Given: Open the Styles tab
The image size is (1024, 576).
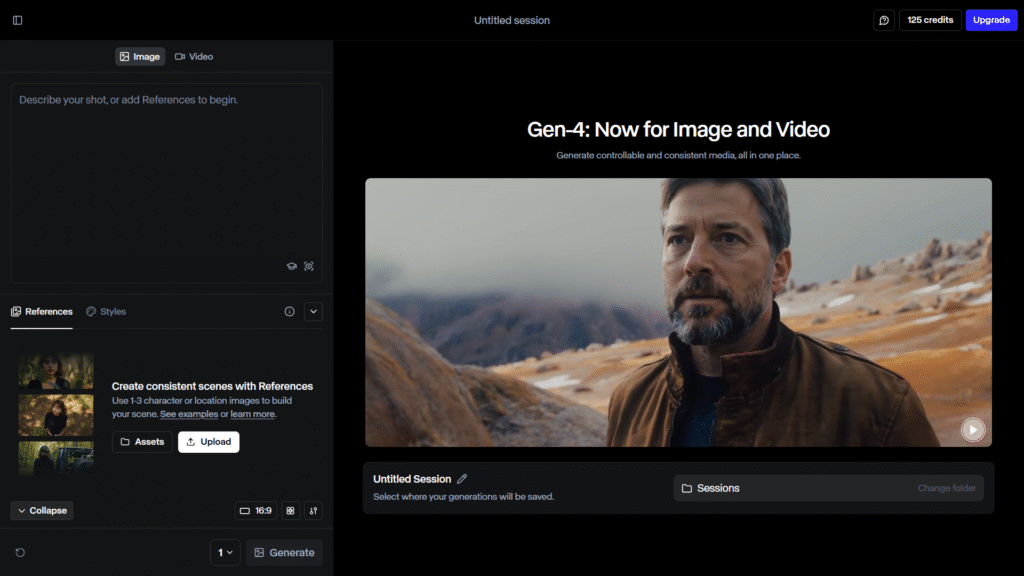Looking at the screenshot, I should pos(106,312).
